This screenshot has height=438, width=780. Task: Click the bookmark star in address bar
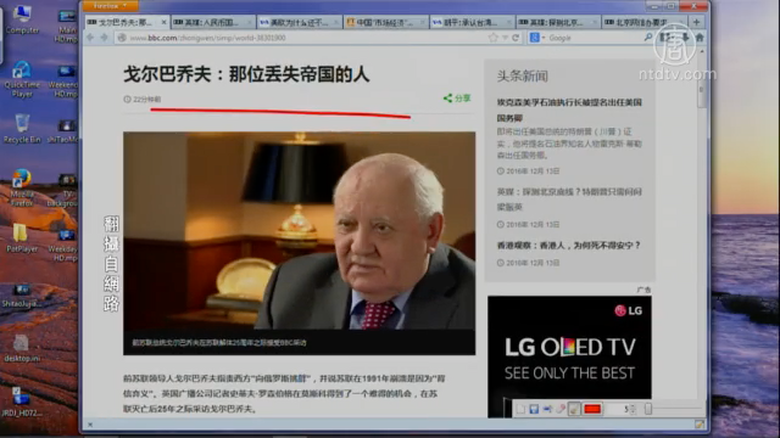491,37
